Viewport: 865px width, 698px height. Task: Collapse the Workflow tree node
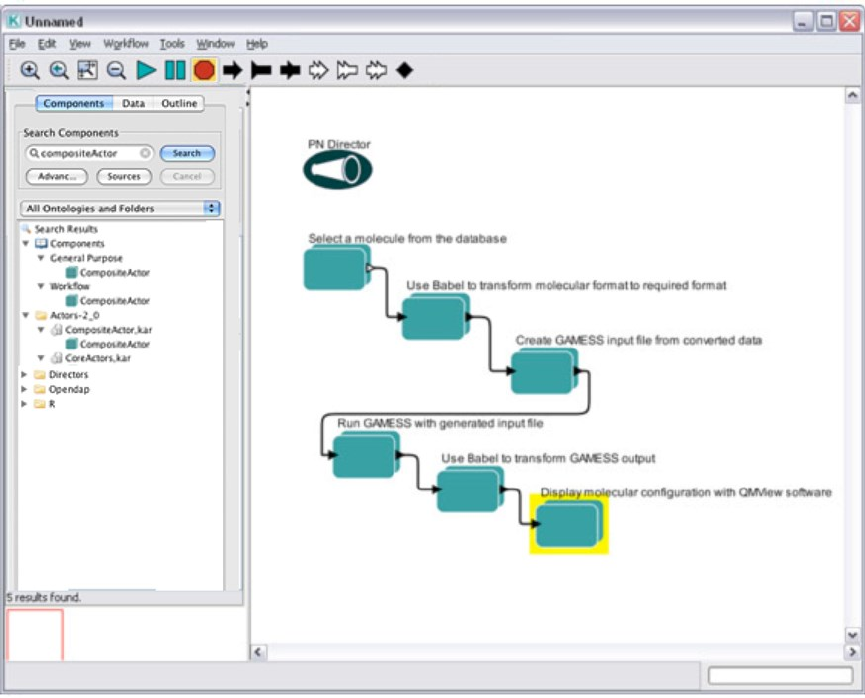click(41, 286)
